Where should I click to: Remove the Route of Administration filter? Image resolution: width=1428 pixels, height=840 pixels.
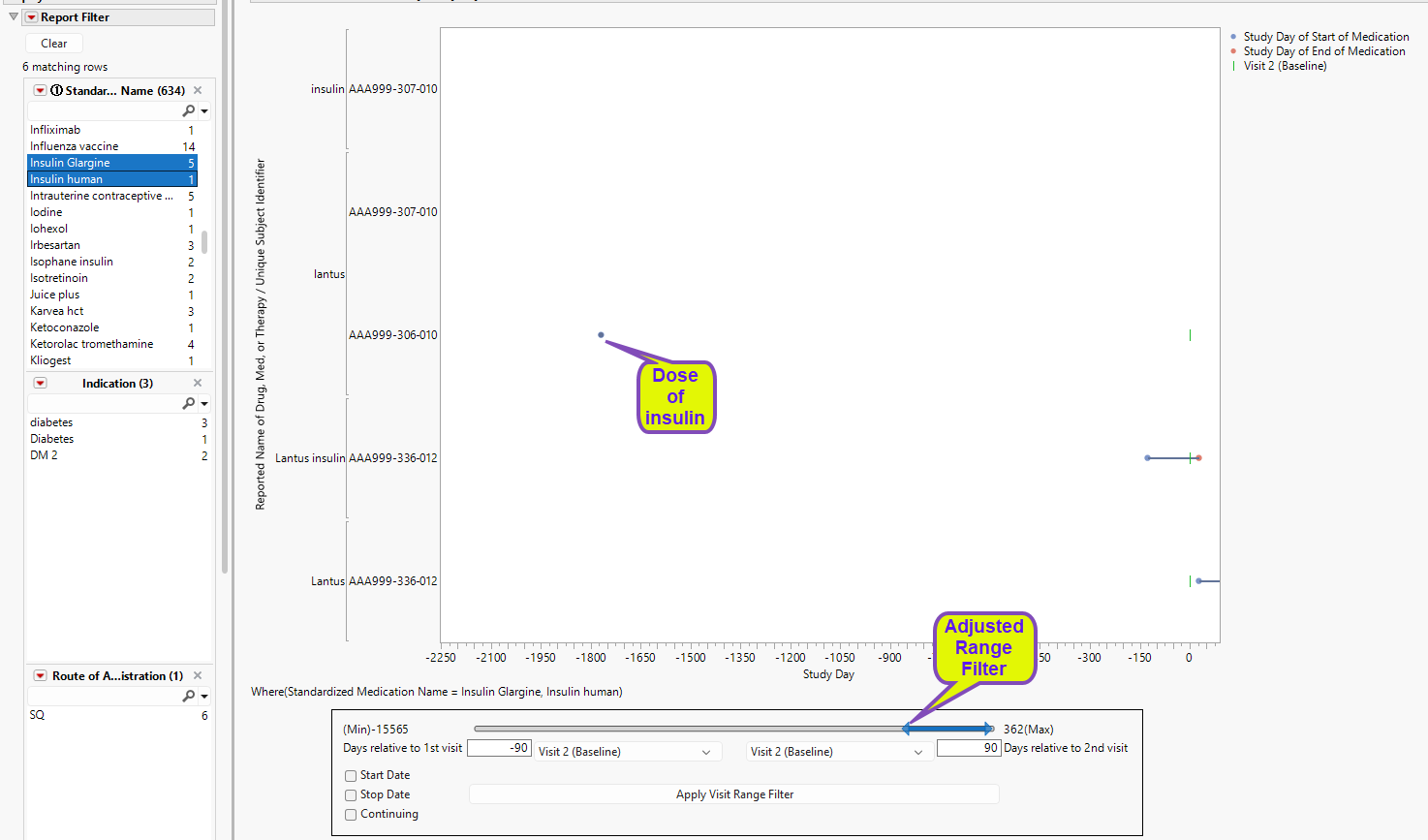[x=198, y=675]
